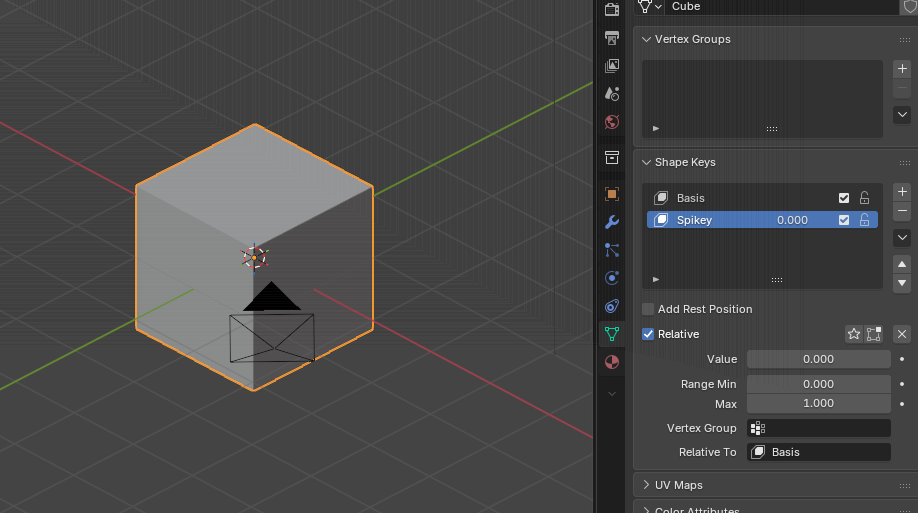
Task: Clear all shape keys with the X button
Action: [x=902, y=334]
